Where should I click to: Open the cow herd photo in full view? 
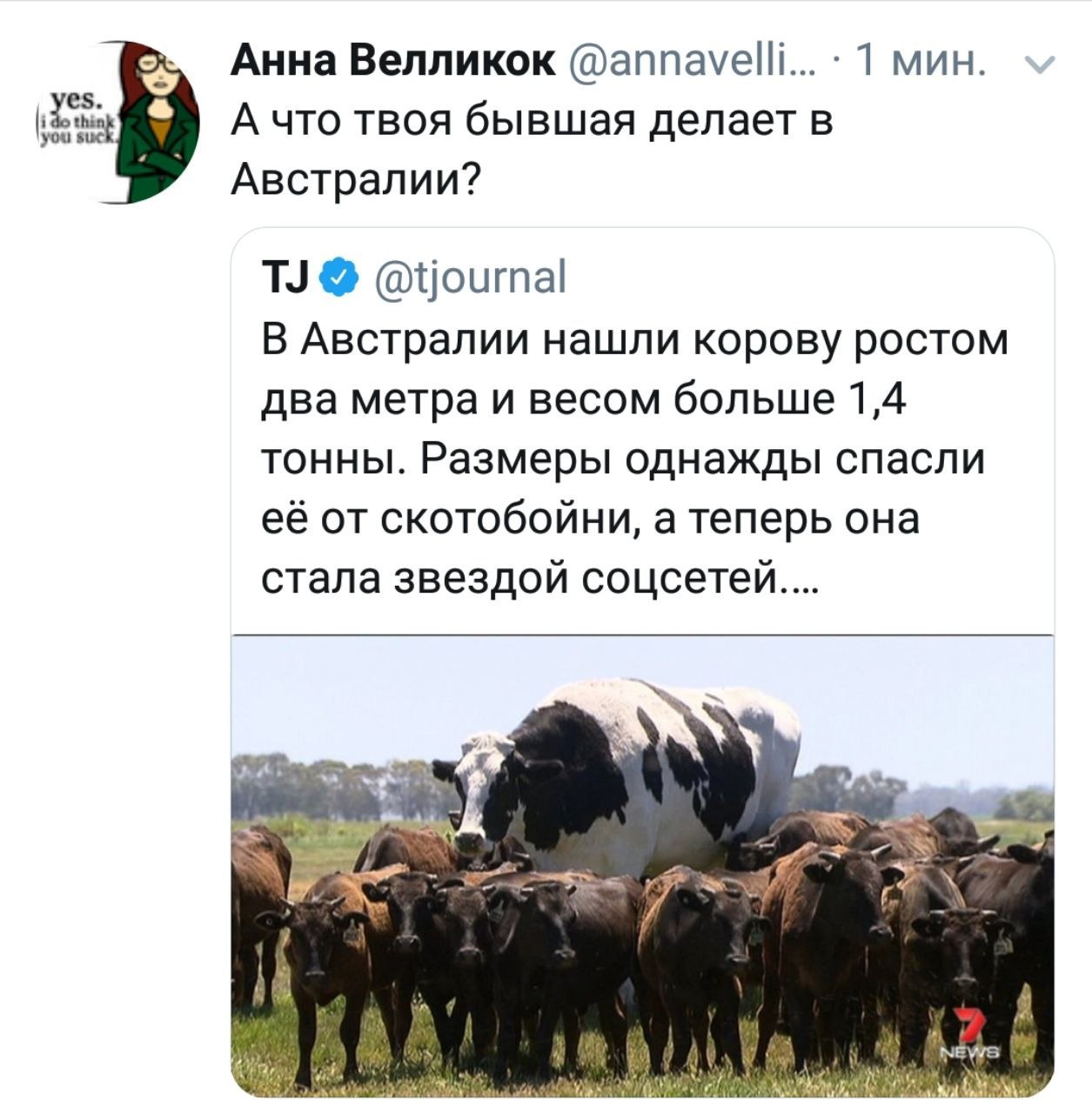point(642,866)
